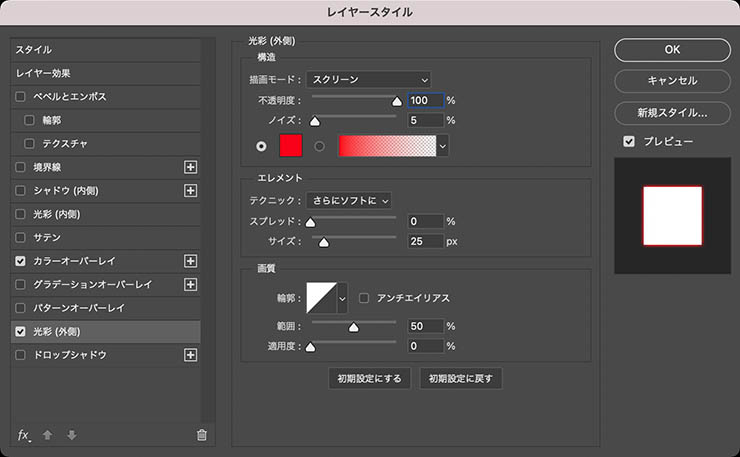Click the plus icon next to ドロップシャドウ
740x457 pixels.
[191, 355]
